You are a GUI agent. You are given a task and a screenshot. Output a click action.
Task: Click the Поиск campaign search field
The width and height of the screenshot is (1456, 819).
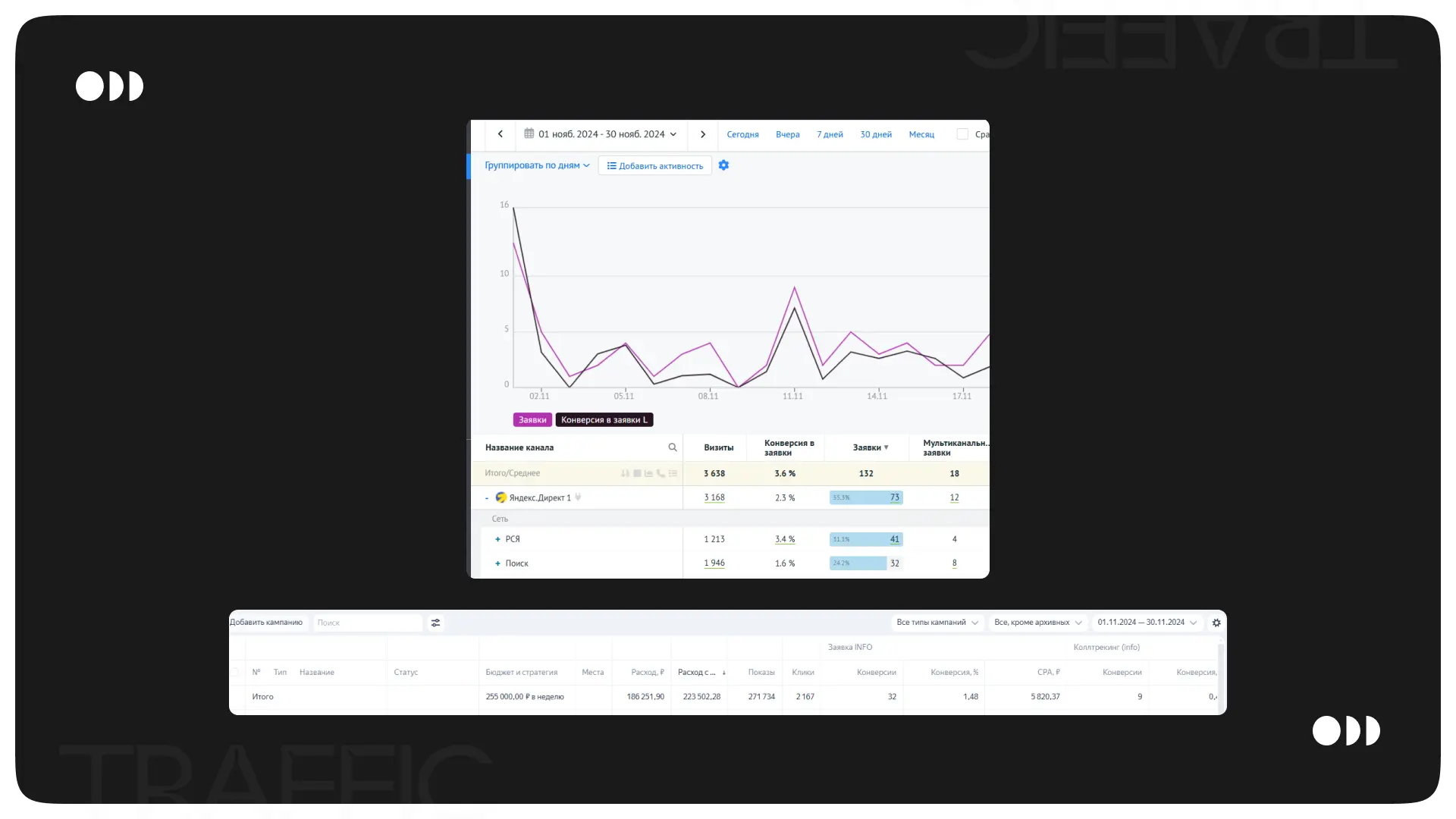coord(368,623)
